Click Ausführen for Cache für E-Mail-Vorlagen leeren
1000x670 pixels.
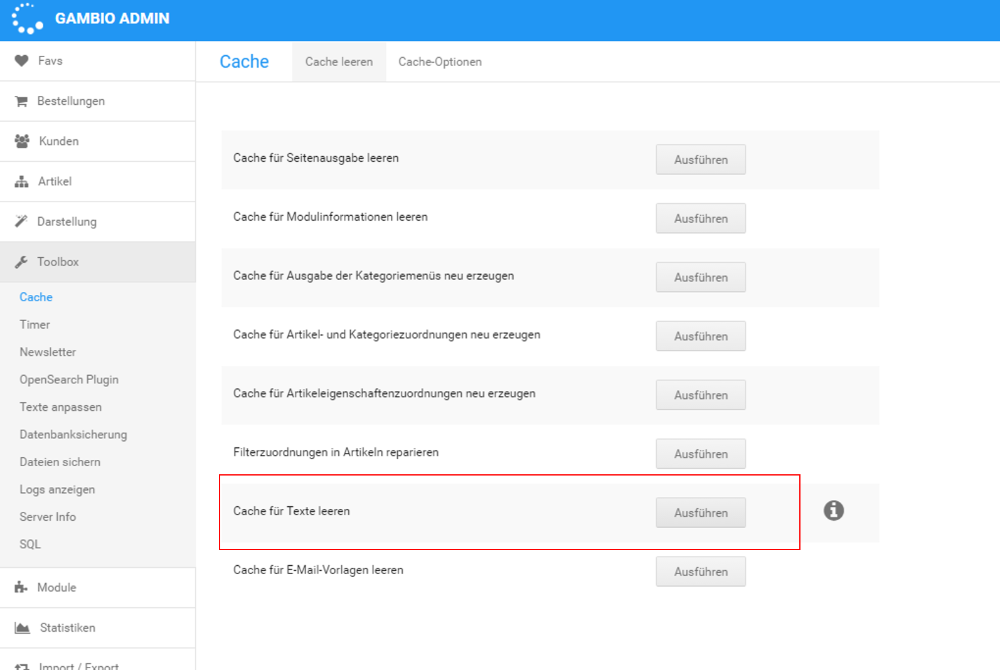point(701,572)
